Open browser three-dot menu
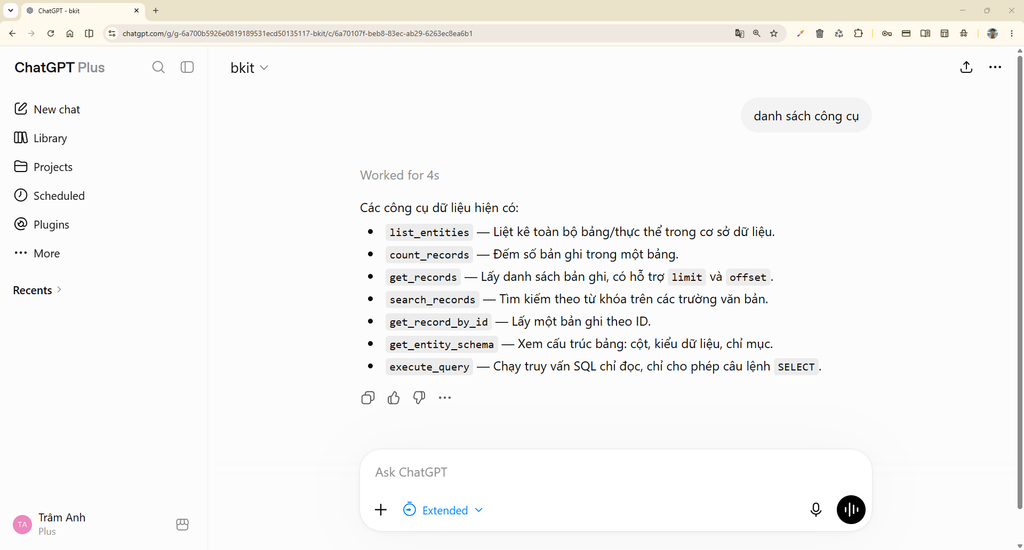 (x=1012, y=33)
